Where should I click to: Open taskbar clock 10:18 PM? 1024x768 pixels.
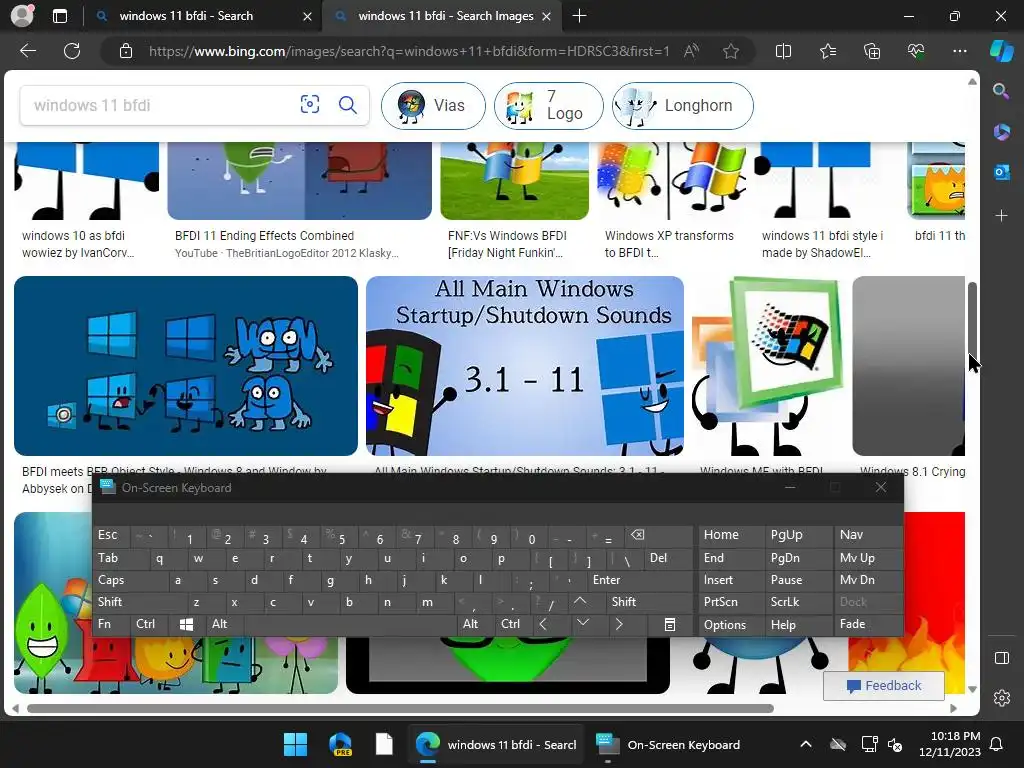tap(949, 744)
